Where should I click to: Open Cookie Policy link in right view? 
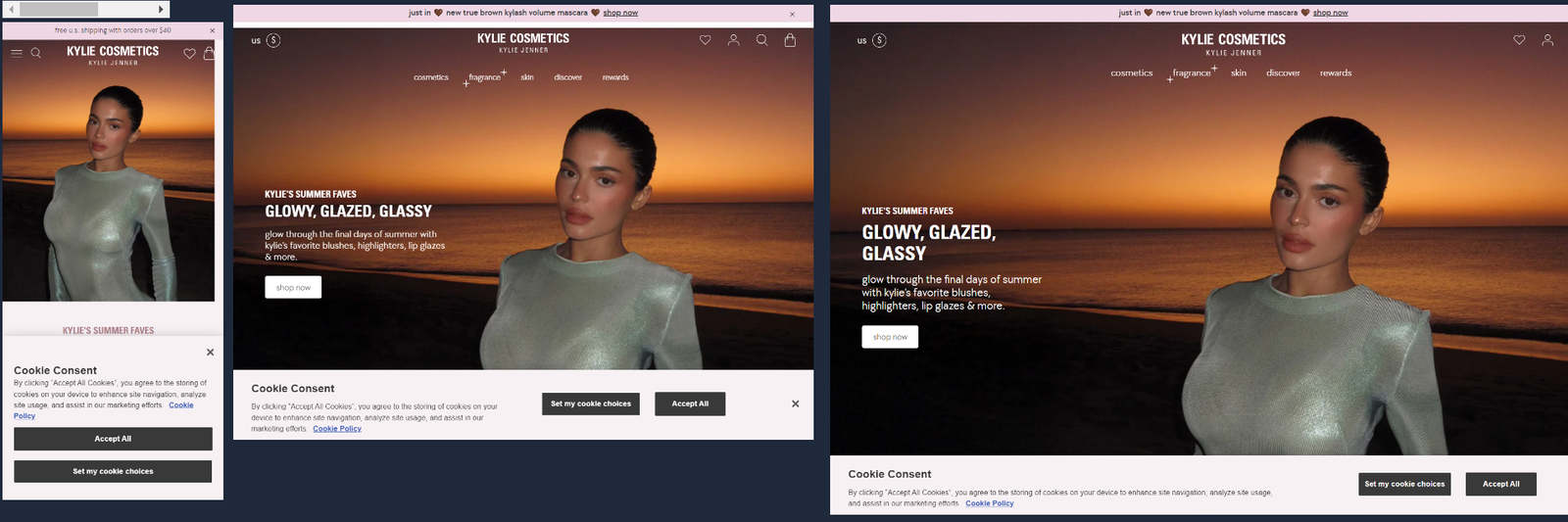[x=990, y=503]
